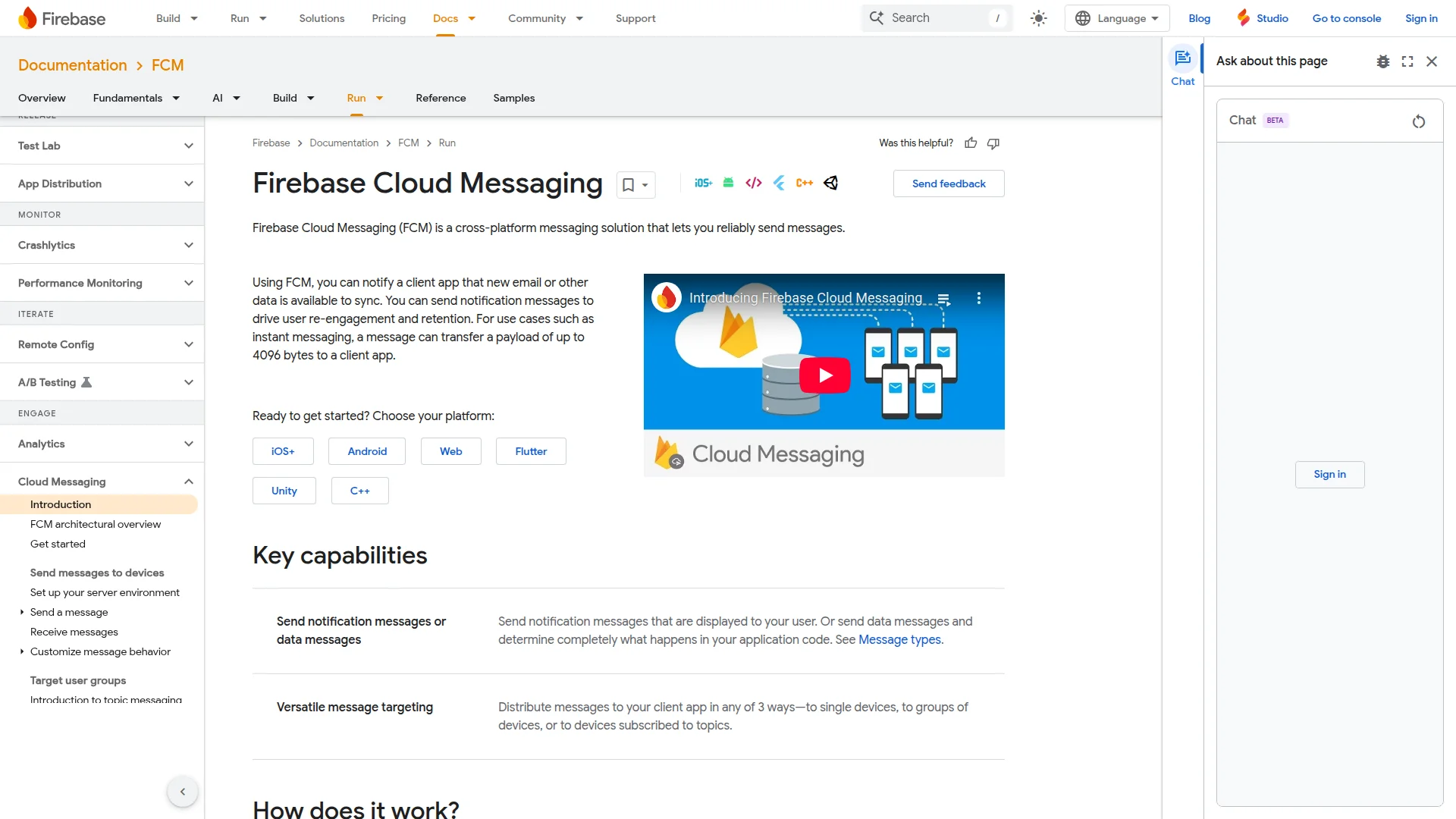
Task: Select the Web code icon by title
Action: pyautogui.click(x=754, y=183)
